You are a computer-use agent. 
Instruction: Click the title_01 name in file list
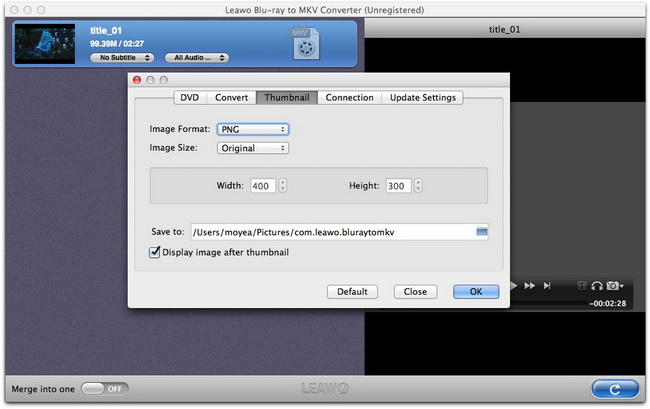coord(106,31)
